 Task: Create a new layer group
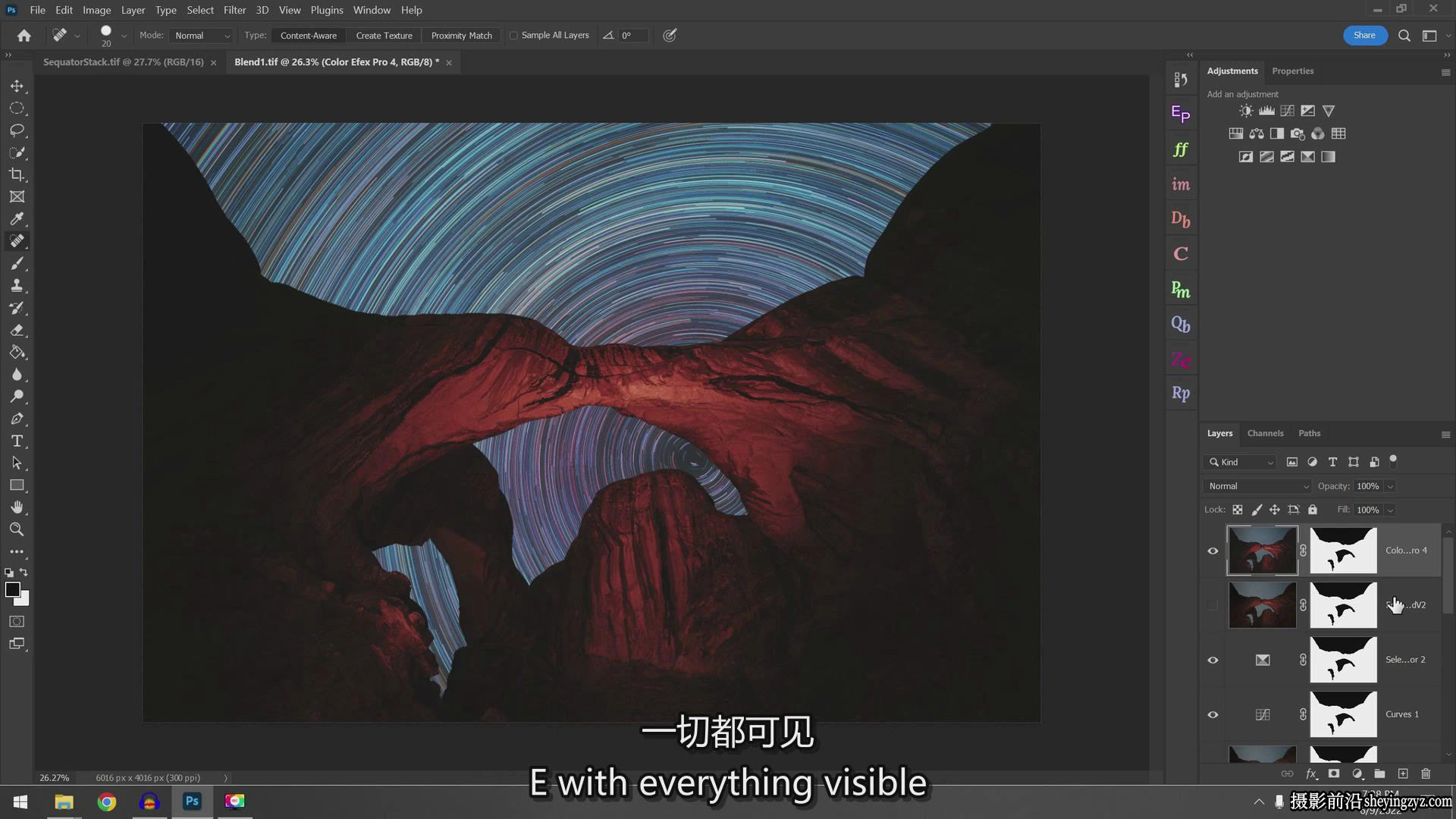(1379, 773)
